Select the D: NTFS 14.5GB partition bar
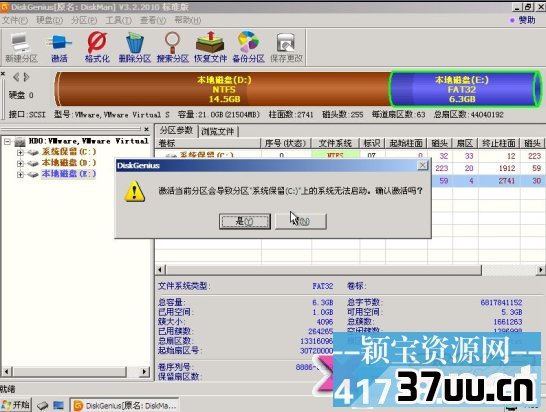This screenshot has height=412, width=546. [223, 89]
